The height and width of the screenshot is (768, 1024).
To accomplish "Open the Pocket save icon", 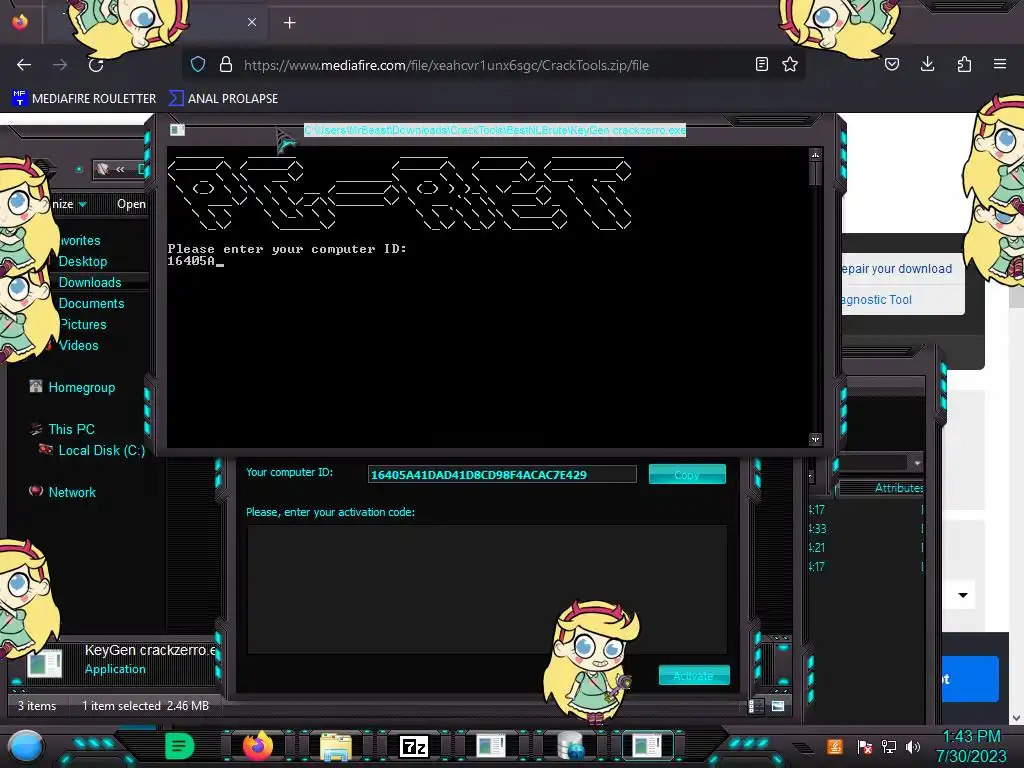I will 892,64.
